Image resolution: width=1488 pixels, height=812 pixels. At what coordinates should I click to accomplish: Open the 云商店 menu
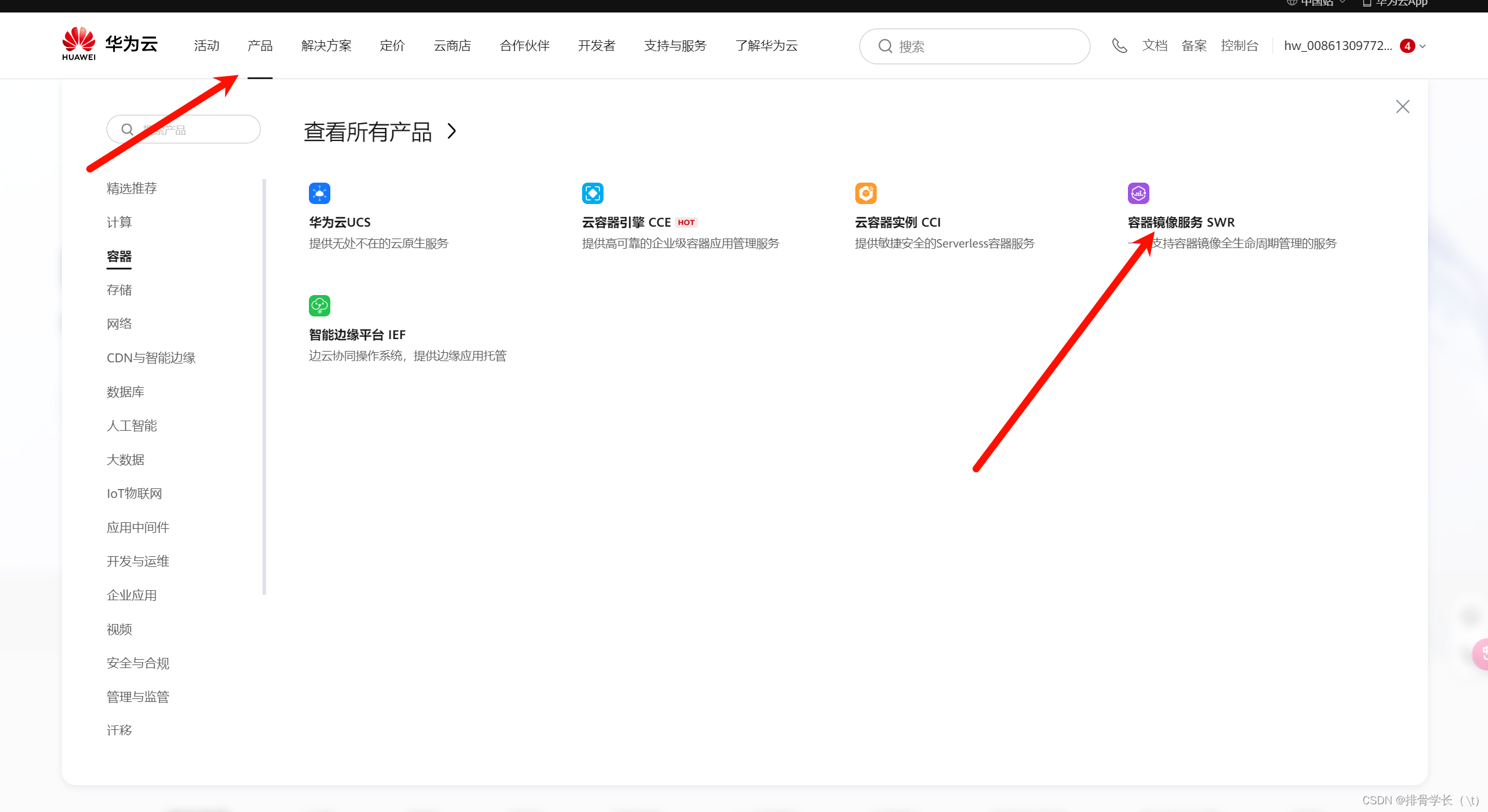(x=452, y=46)
